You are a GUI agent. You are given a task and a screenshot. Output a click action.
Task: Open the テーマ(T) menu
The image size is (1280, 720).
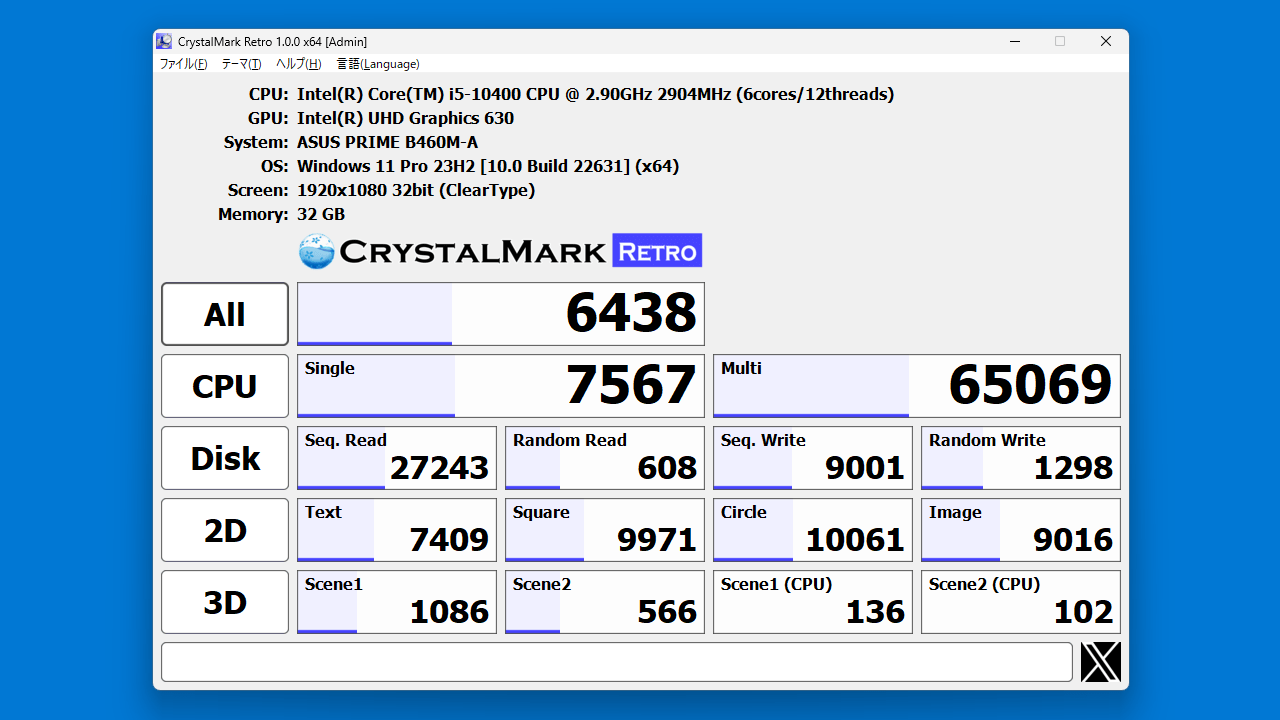point(241,64)
